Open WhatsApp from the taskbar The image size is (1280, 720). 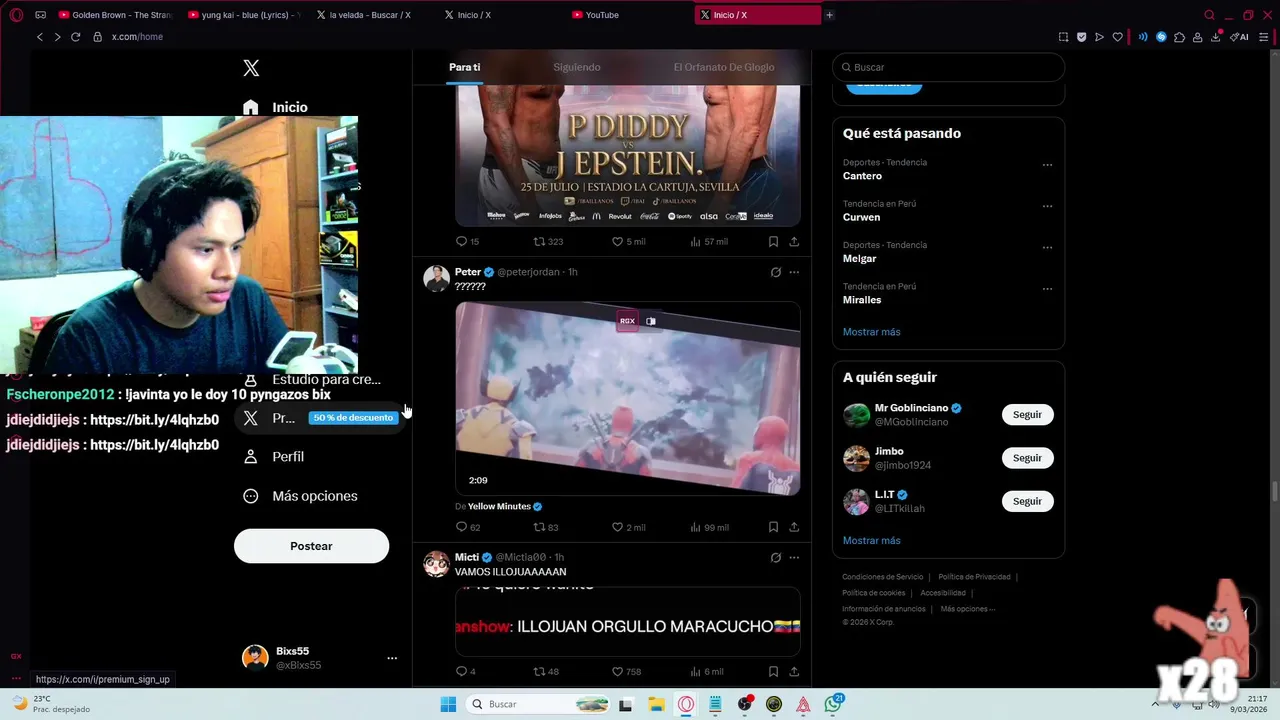pyautogui.click(x=833, y=704)
